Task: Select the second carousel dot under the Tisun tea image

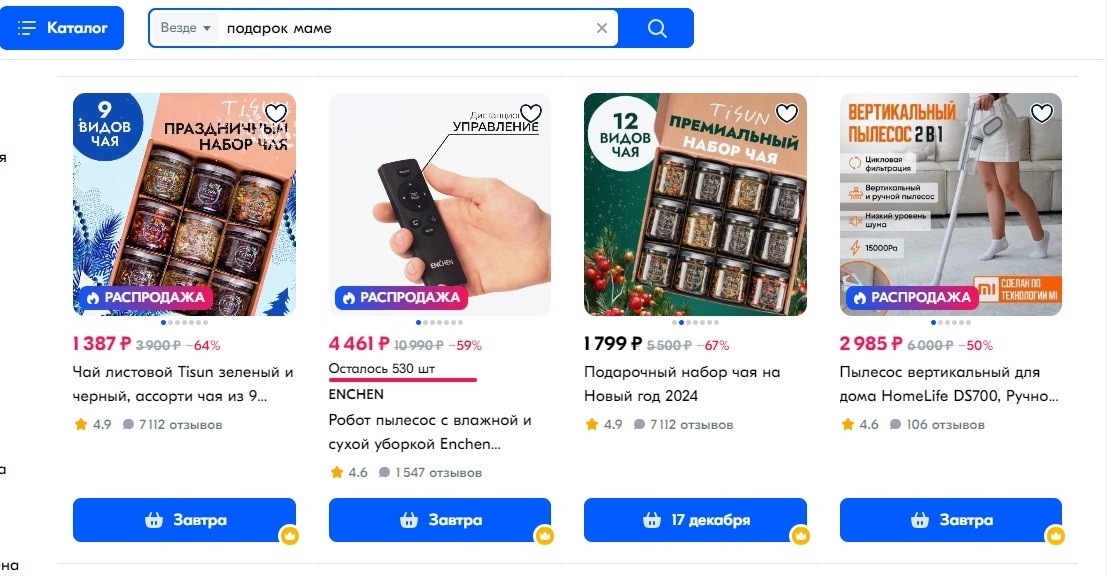Action: tap(173, 322)
